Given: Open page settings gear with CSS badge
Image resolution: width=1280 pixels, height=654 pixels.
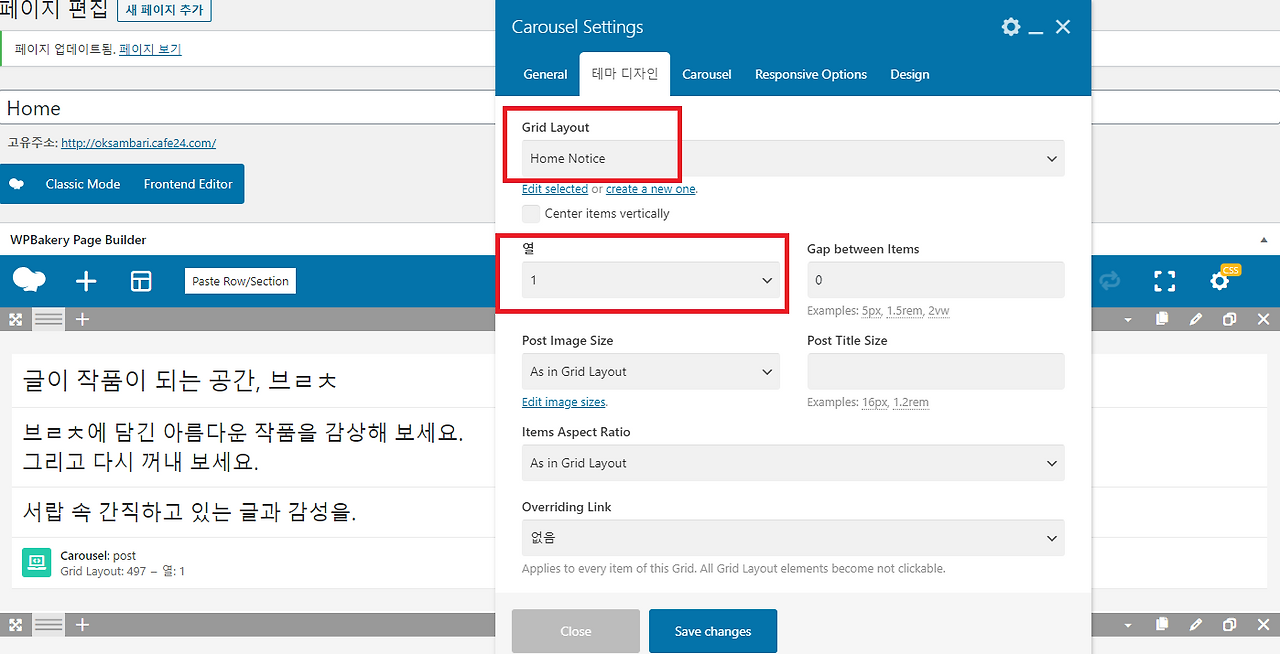Looking at the screenshot, I should [x=1221, y=280].
